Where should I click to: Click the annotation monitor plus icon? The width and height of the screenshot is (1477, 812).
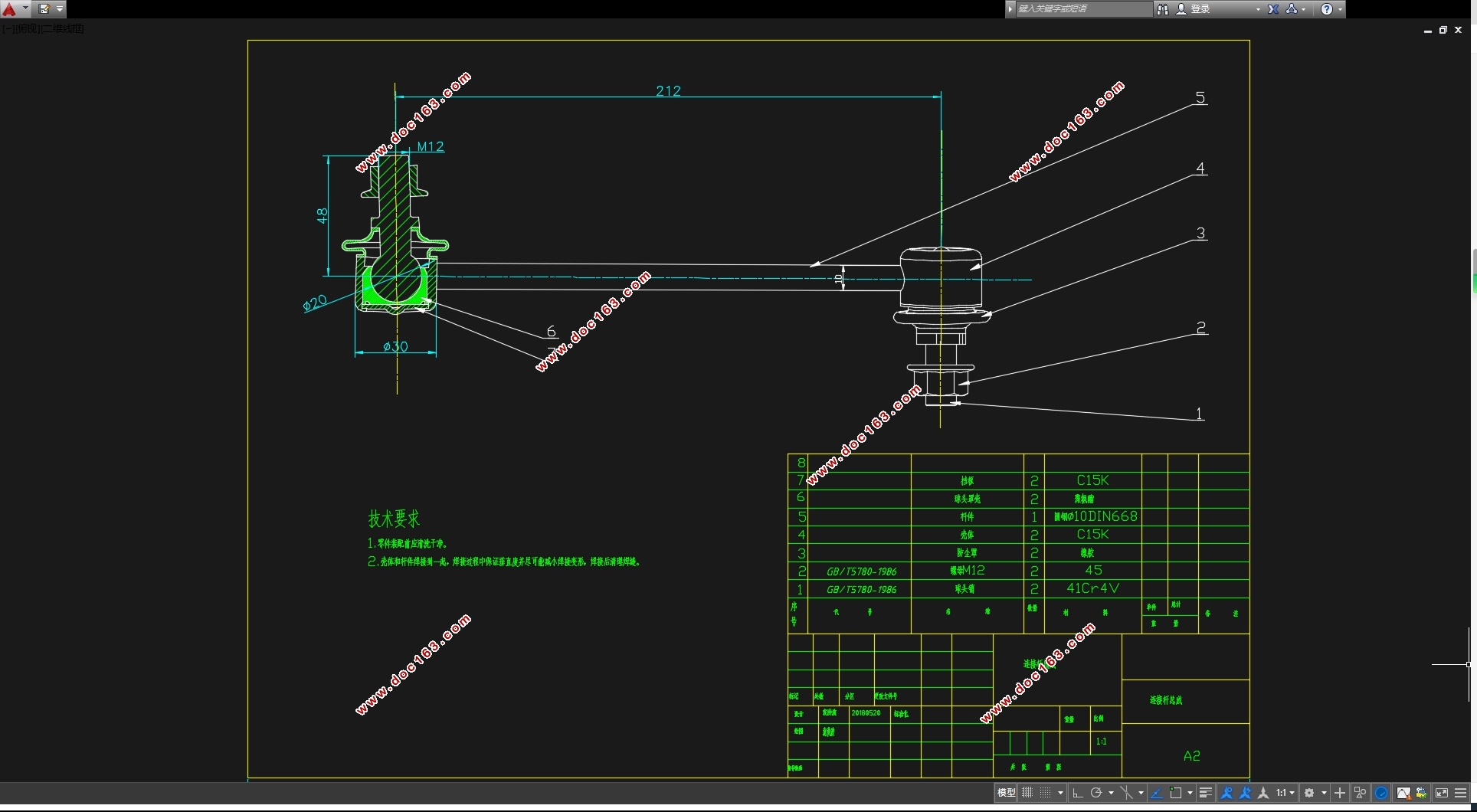pyautogui.click(x=1340, y=793)
